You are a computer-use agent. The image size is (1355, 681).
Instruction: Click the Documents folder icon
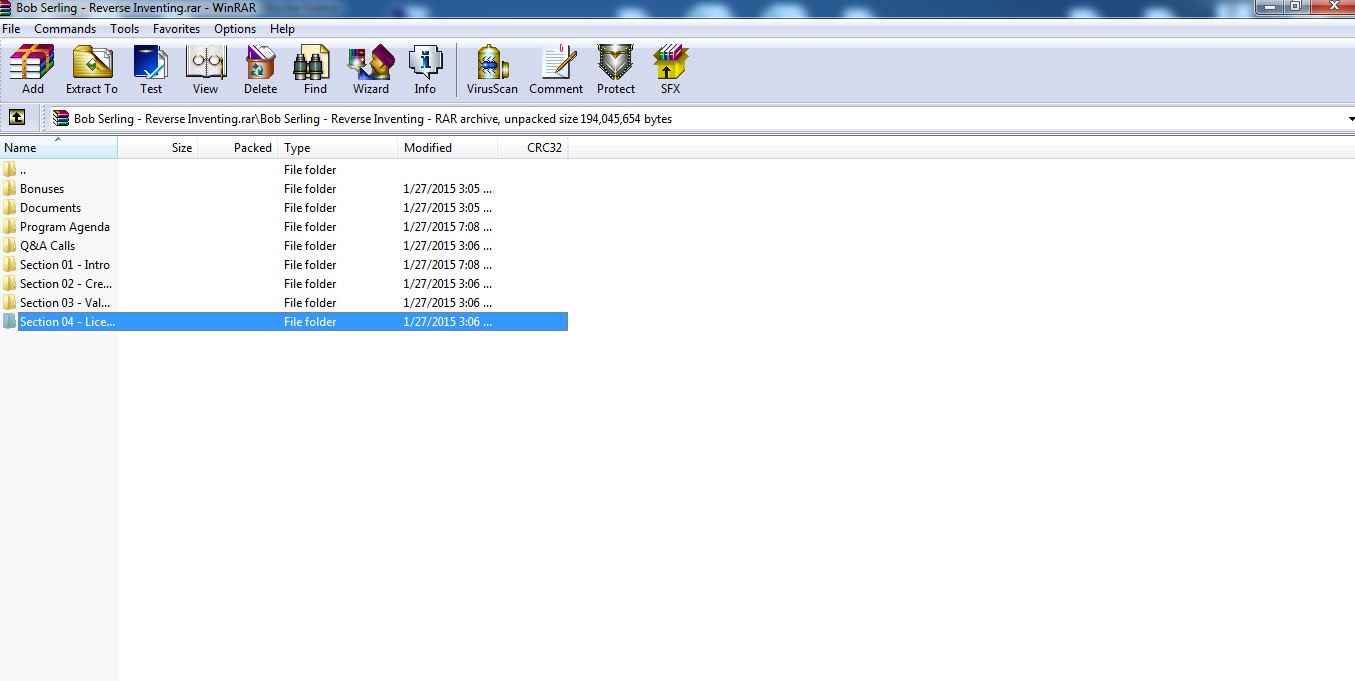[10, 208]
